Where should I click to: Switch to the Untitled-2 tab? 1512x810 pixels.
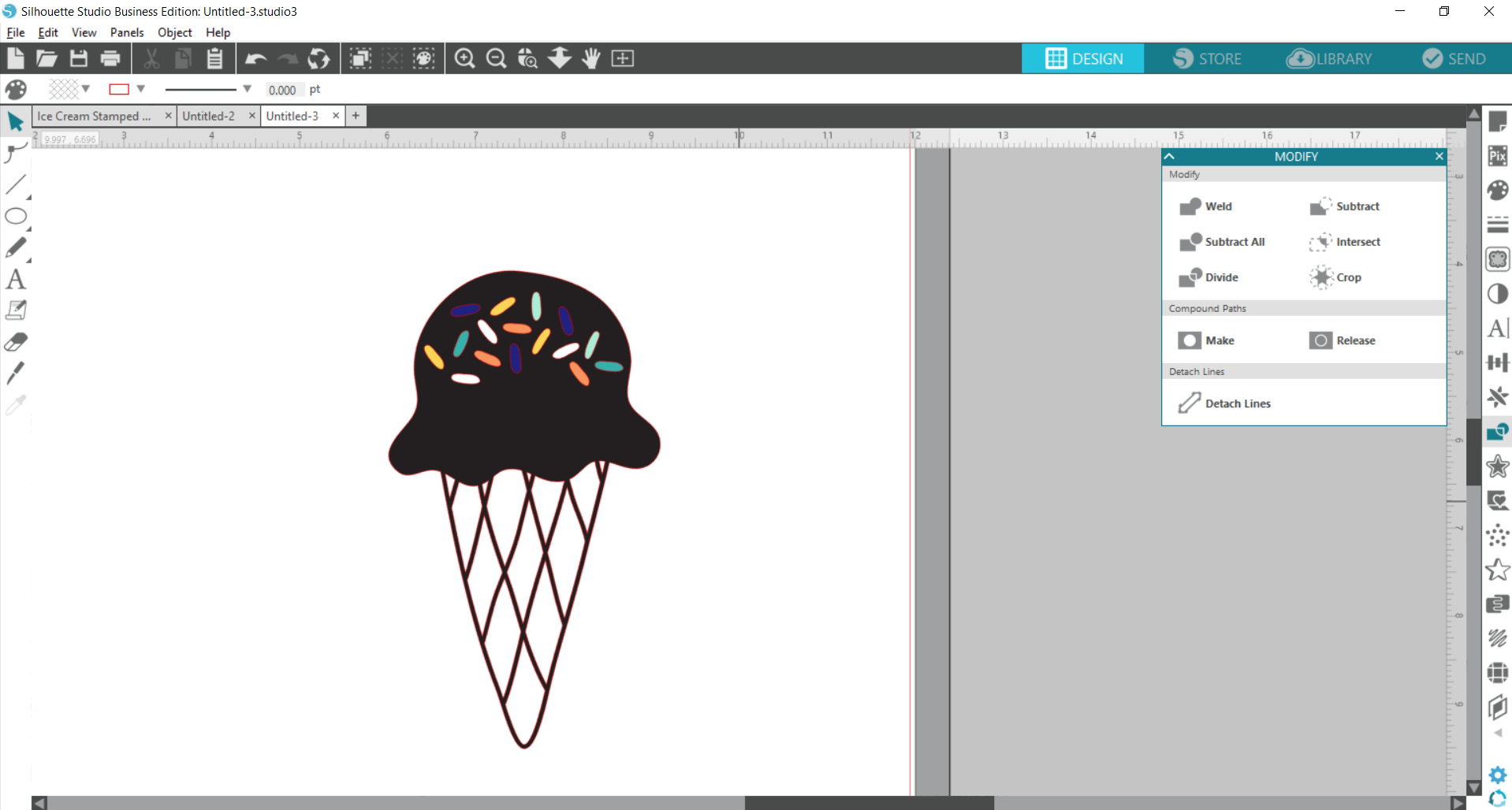pos(209,116)
